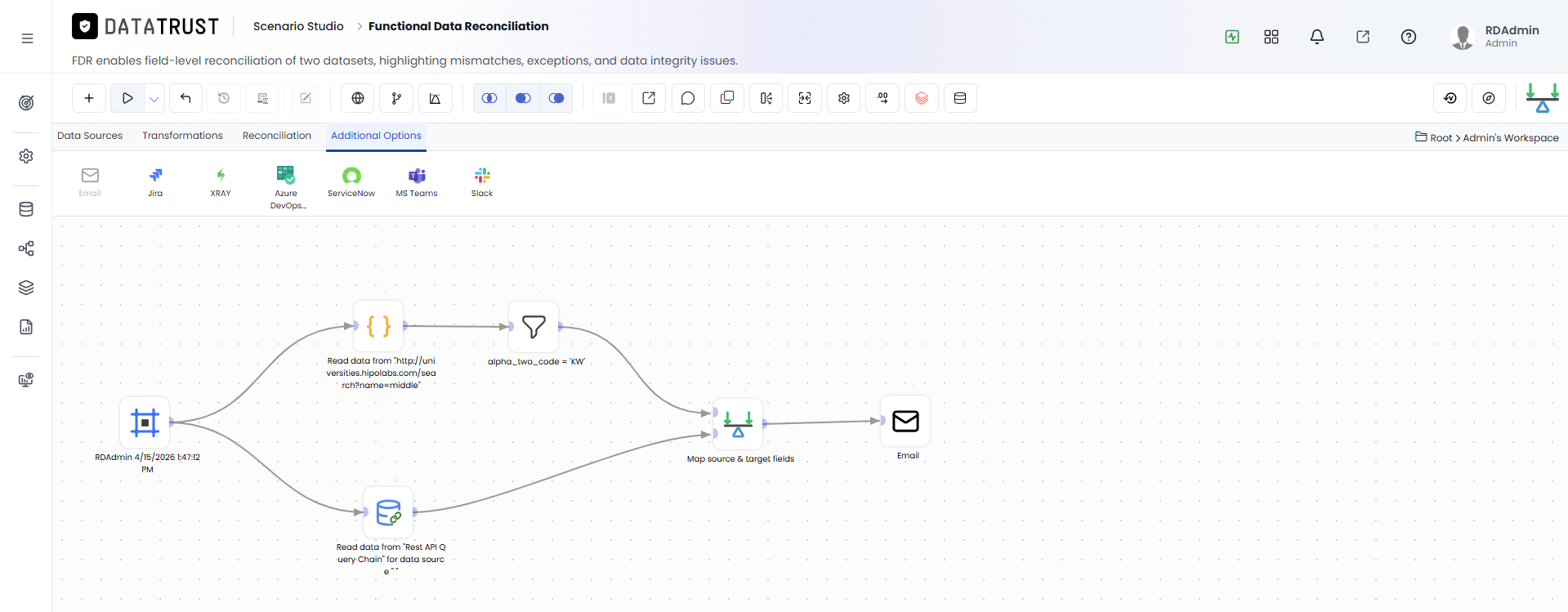Click the globe toolbar icon
The width and height of the screenshot is (1568, 612).
pyautogui.click(x=358, y=98)
